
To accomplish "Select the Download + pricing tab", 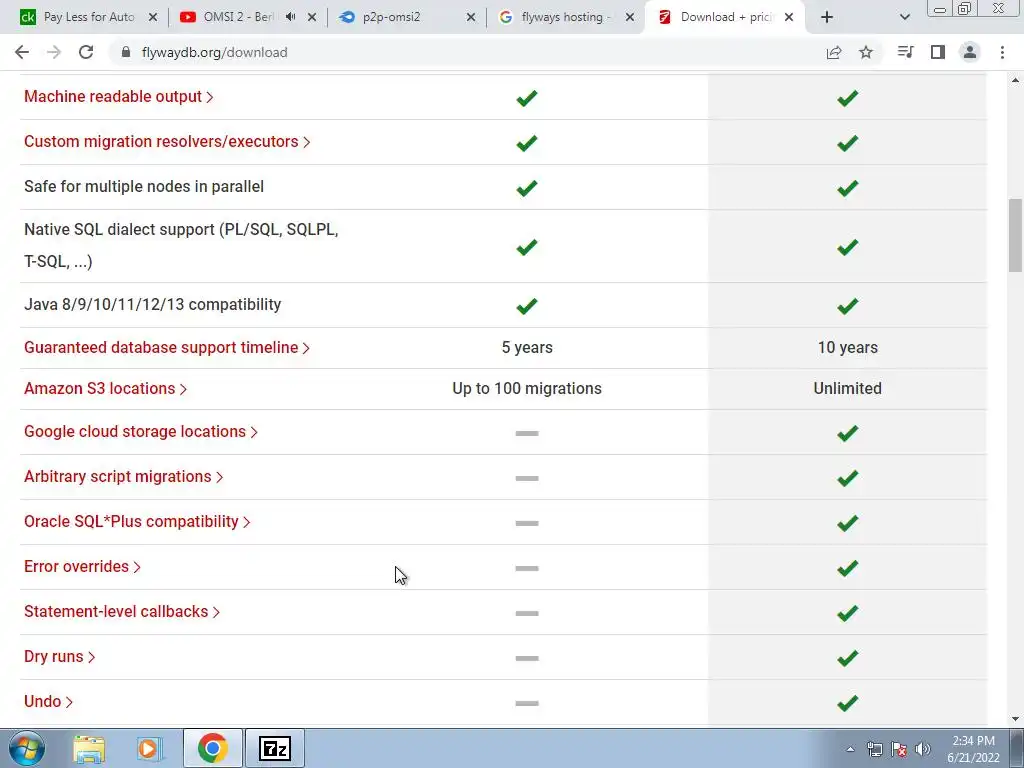I will click(725, 17).
